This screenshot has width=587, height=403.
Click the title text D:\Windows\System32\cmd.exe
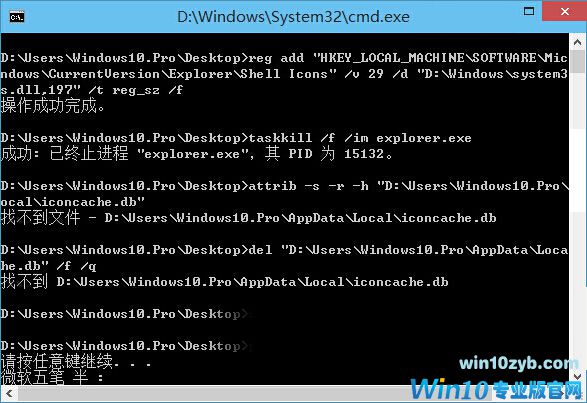pos(293,17)
